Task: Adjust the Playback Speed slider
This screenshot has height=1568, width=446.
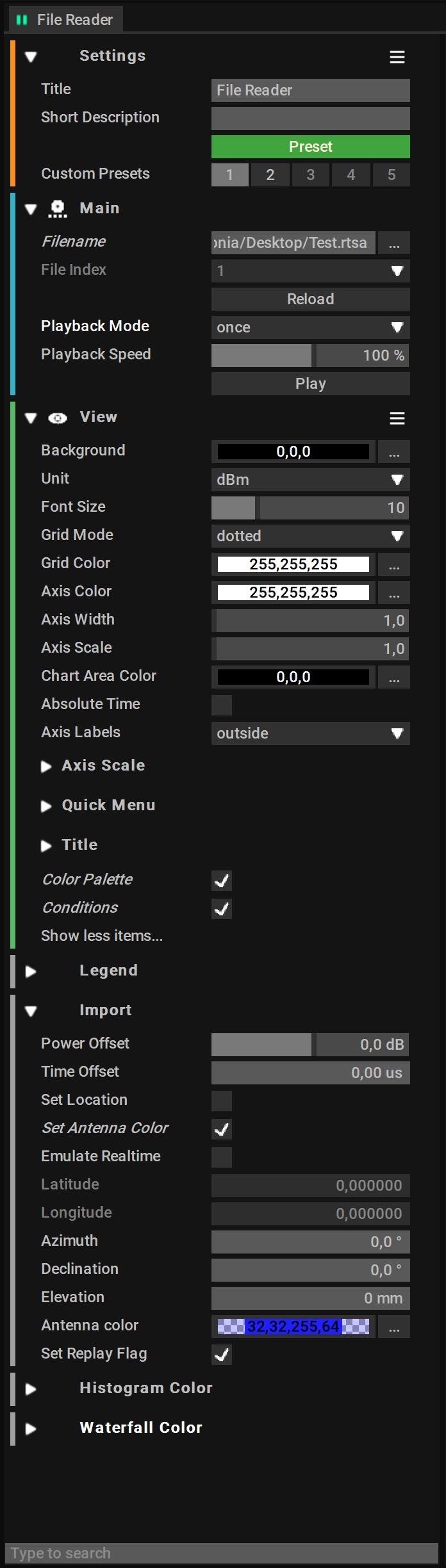Action: 310,355
